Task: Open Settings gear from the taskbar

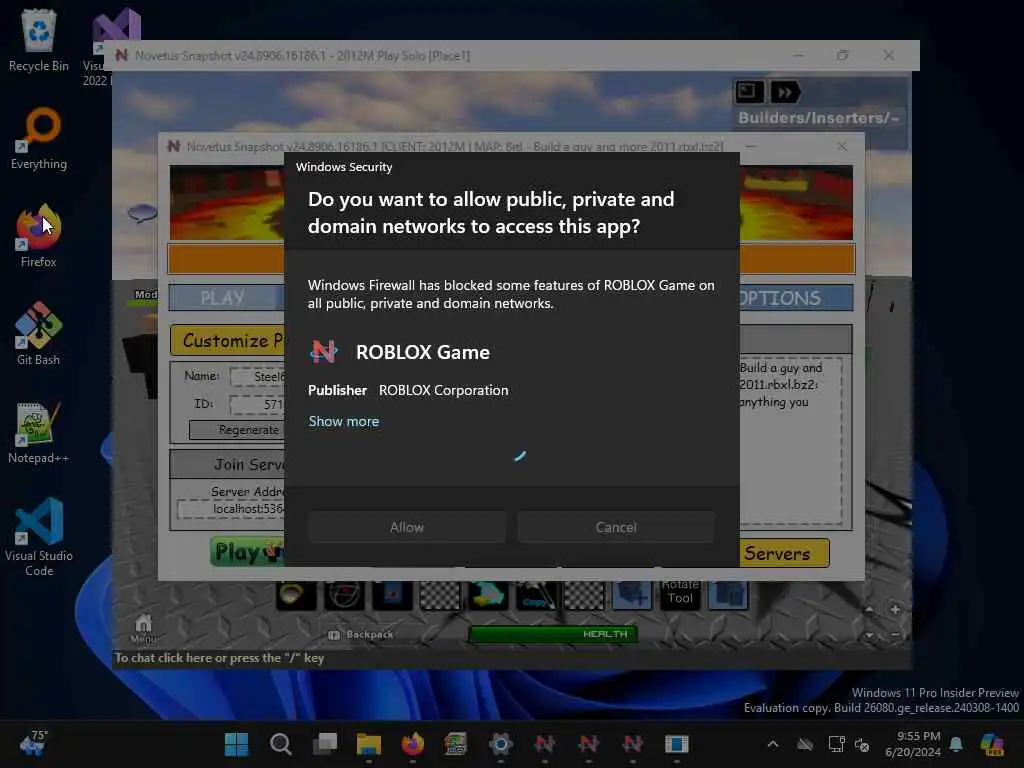Action: tap(501, 744)
